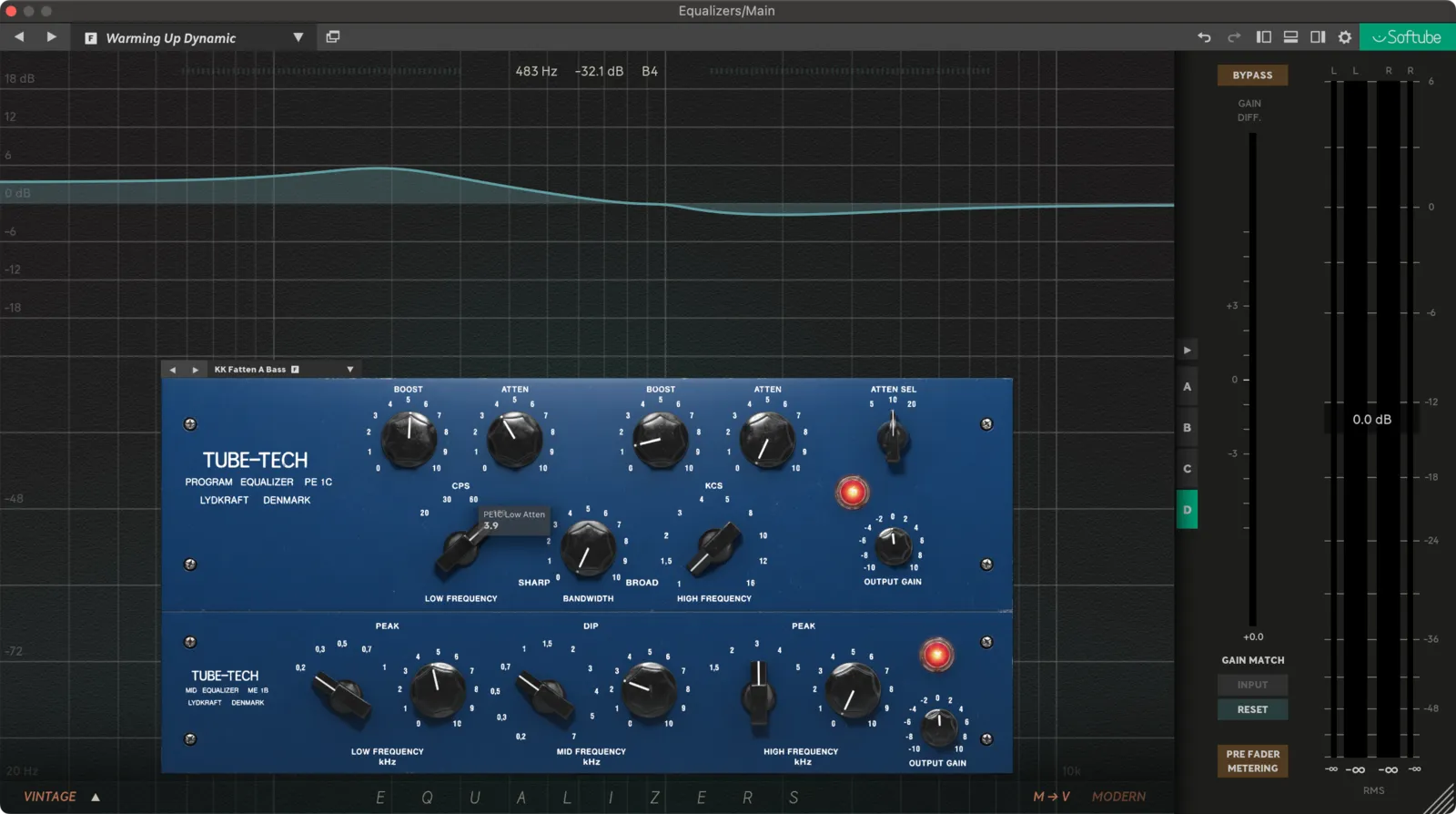This screenshot has width=1456, height=814.
Task: Click the 0.0 dB meter readout
Action: (1371, 420)
